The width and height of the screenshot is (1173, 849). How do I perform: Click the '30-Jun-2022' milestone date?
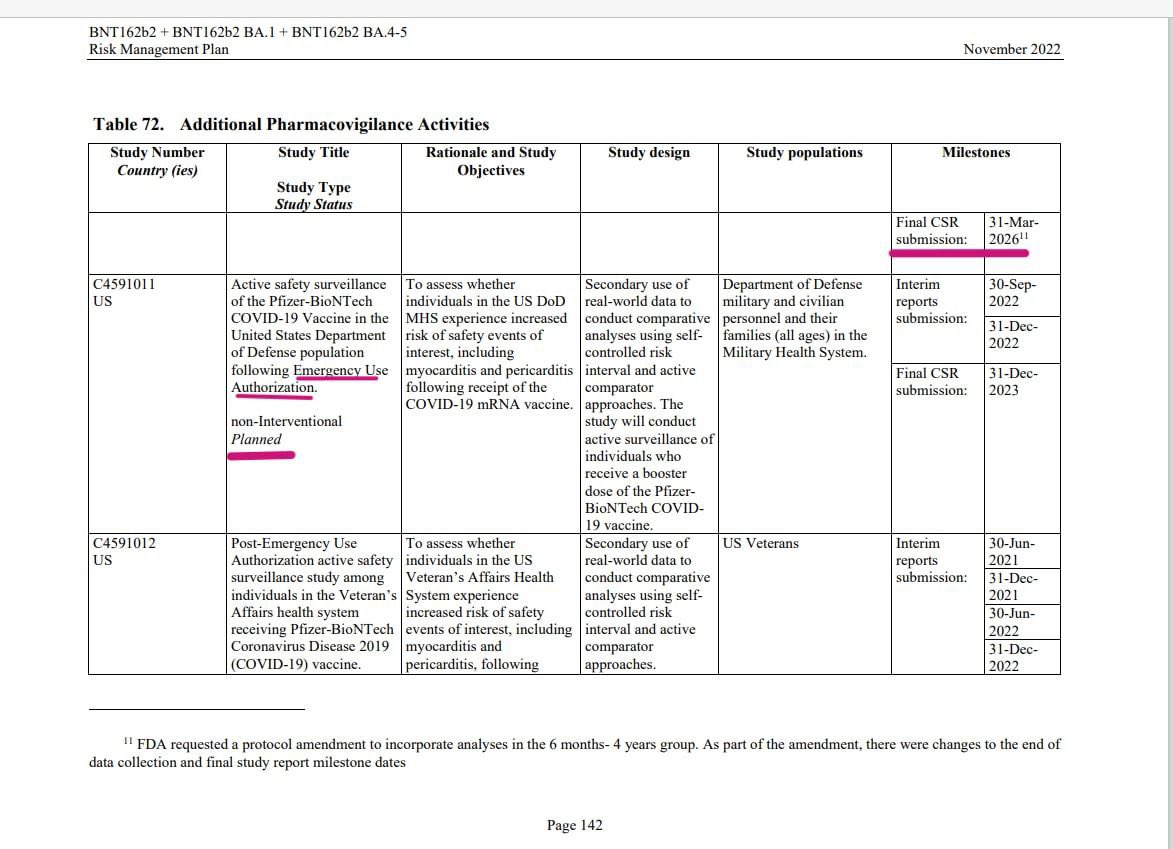click(x=1013, y=622)
